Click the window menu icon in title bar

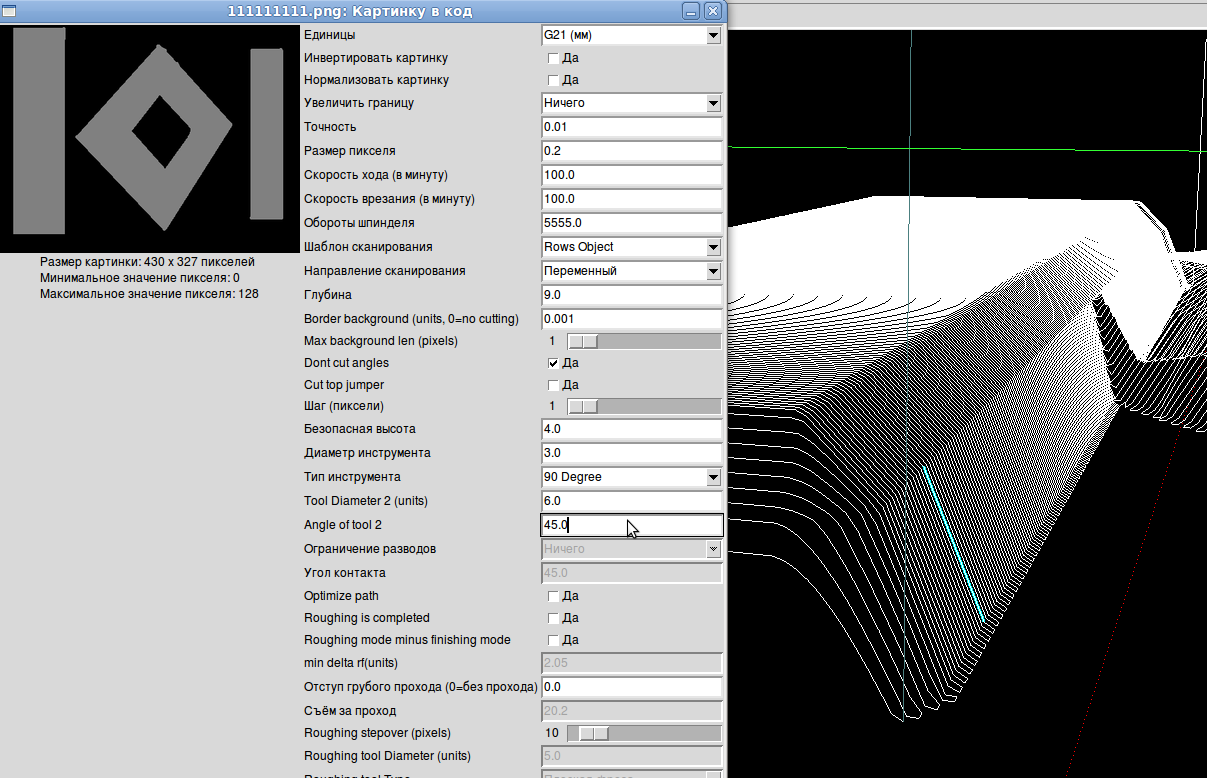coord(9,11)
